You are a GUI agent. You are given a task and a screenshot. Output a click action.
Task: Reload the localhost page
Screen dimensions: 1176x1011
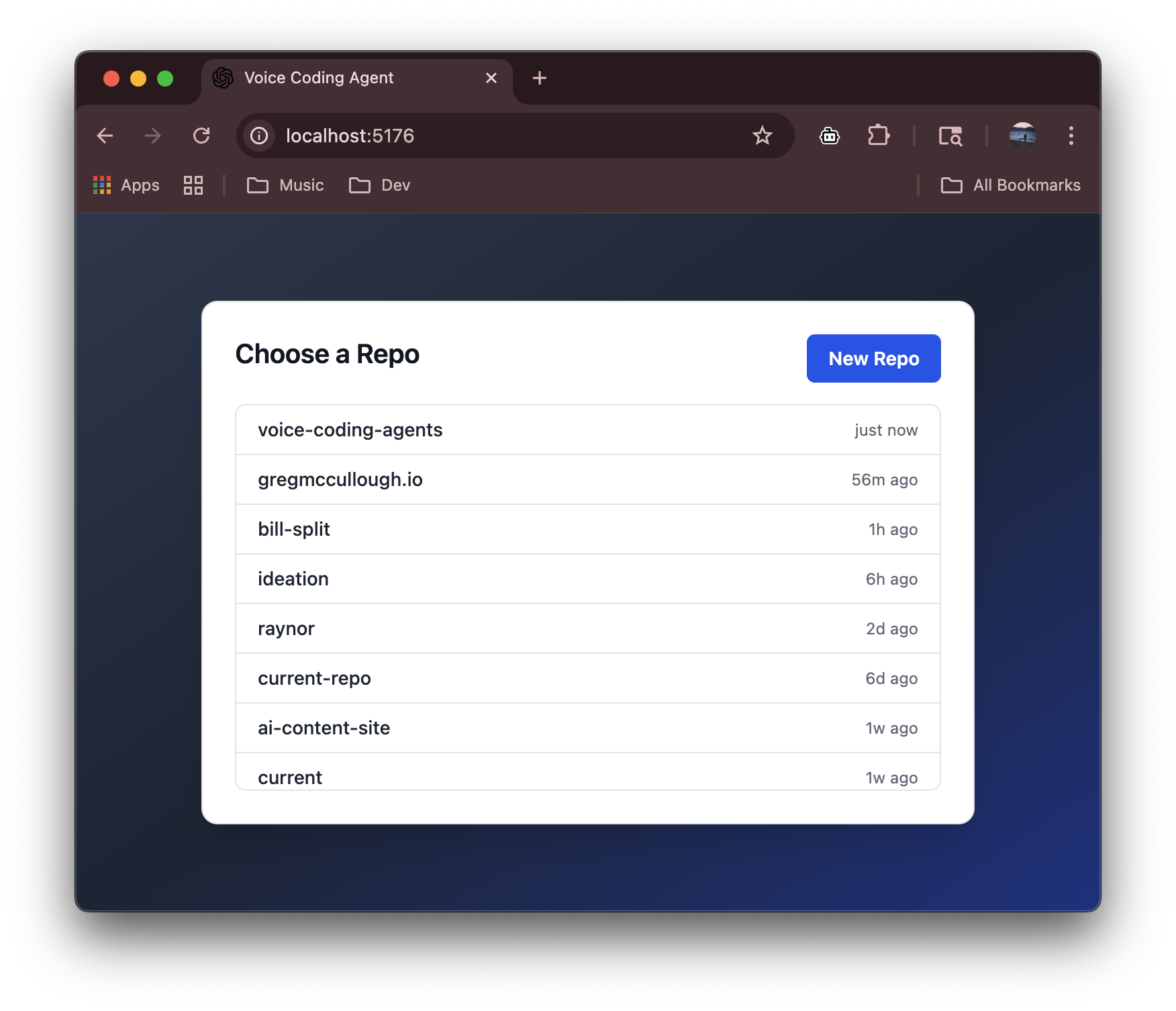coord(201,136)
